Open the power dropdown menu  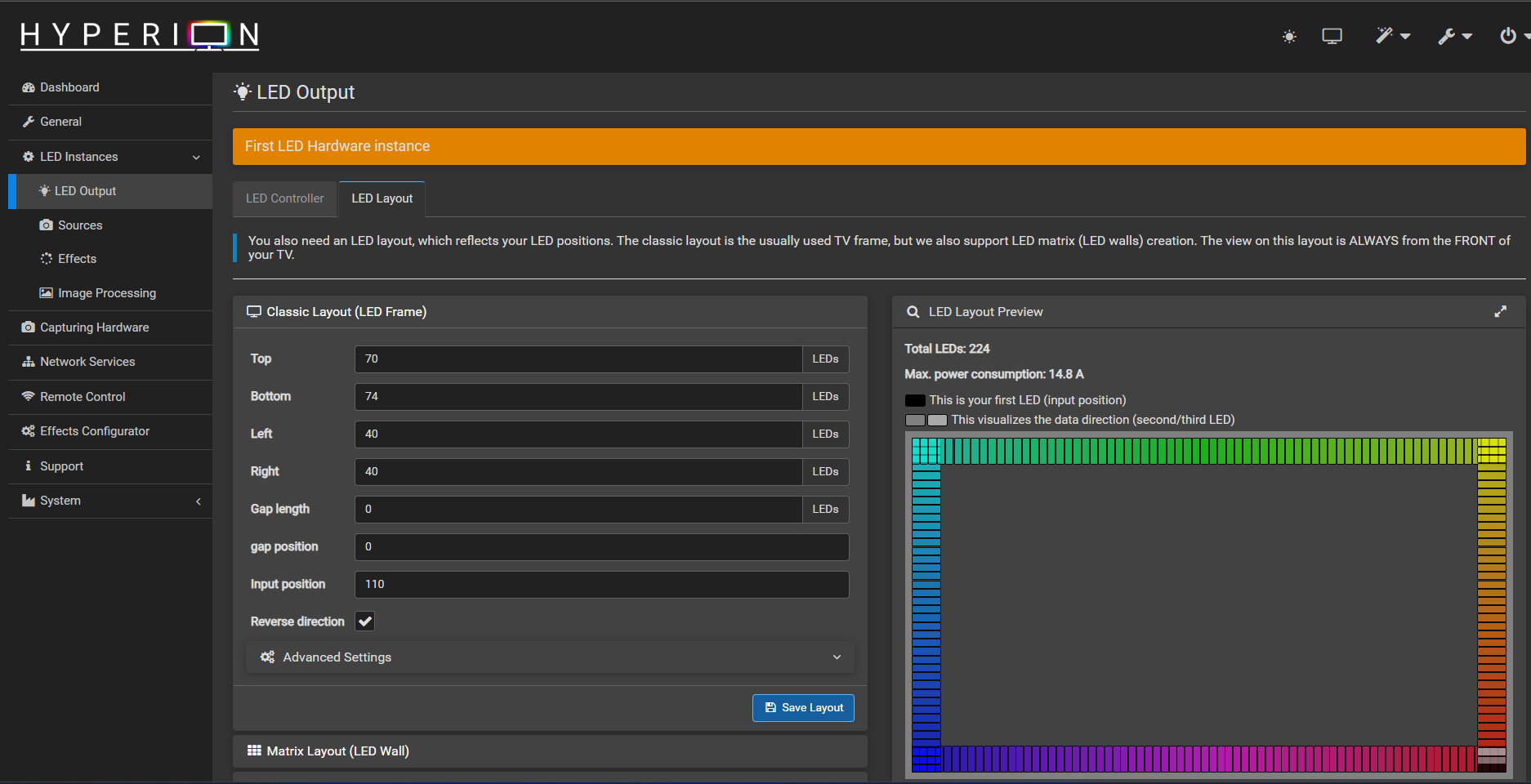[1514, 36]
